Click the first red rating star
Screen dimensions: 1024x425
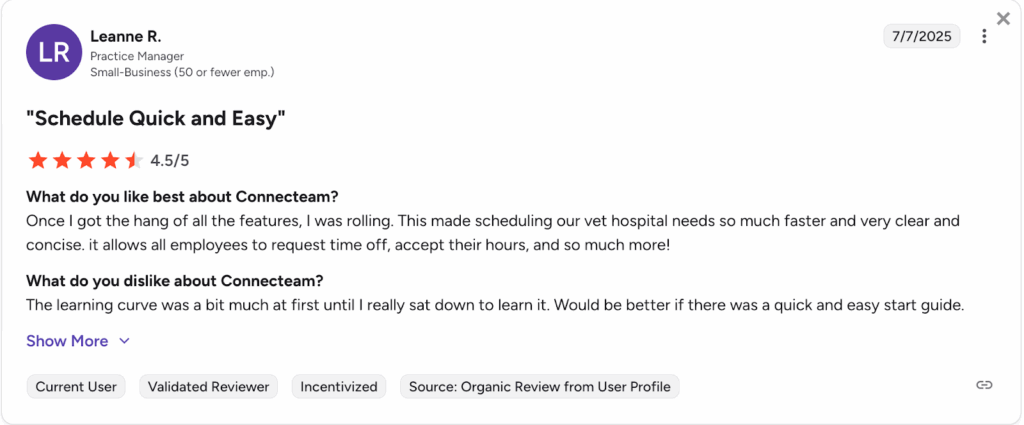(38, 160)
